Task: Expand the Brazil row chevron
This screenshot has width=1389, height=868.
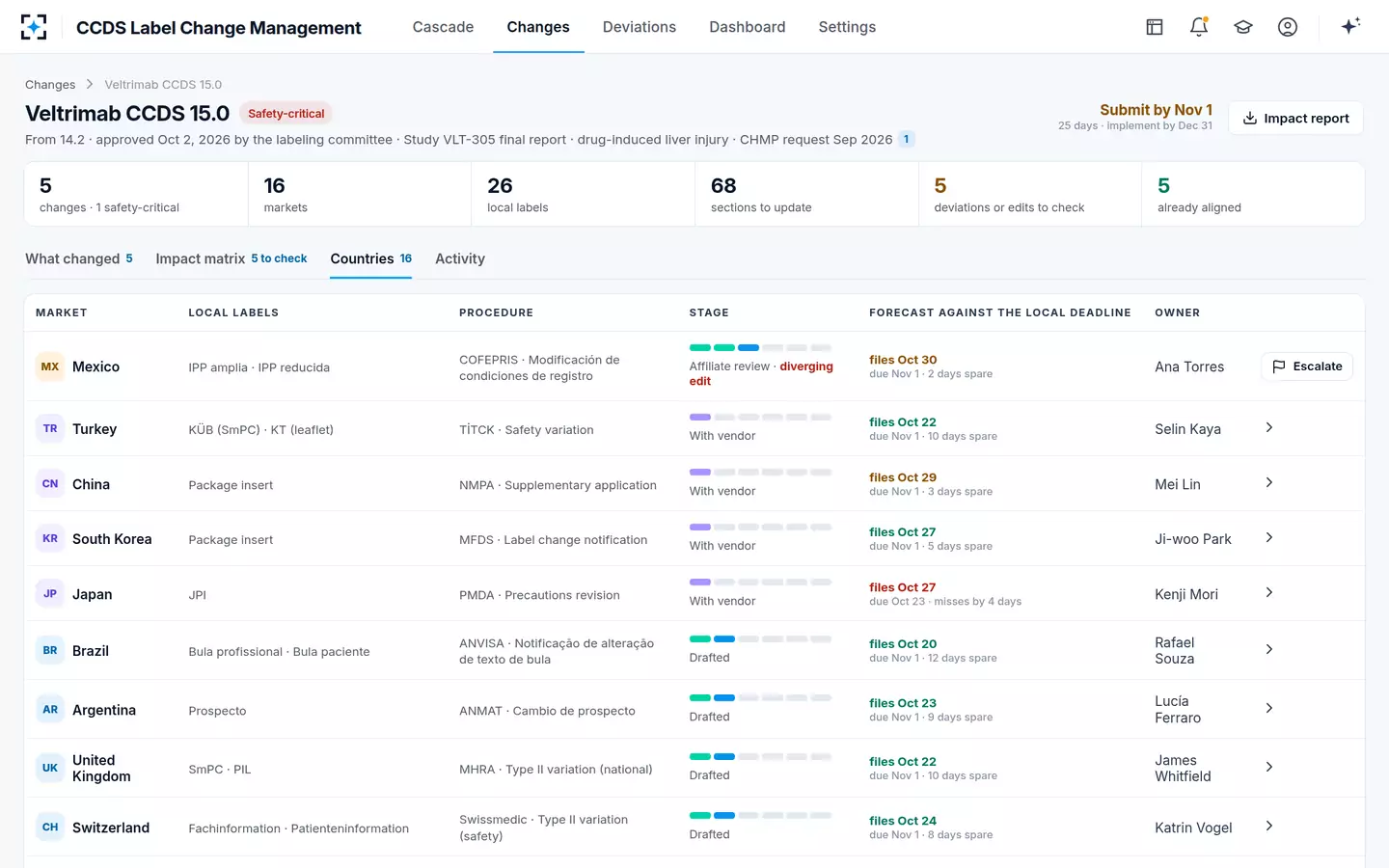Action: tap(1269, 649)
